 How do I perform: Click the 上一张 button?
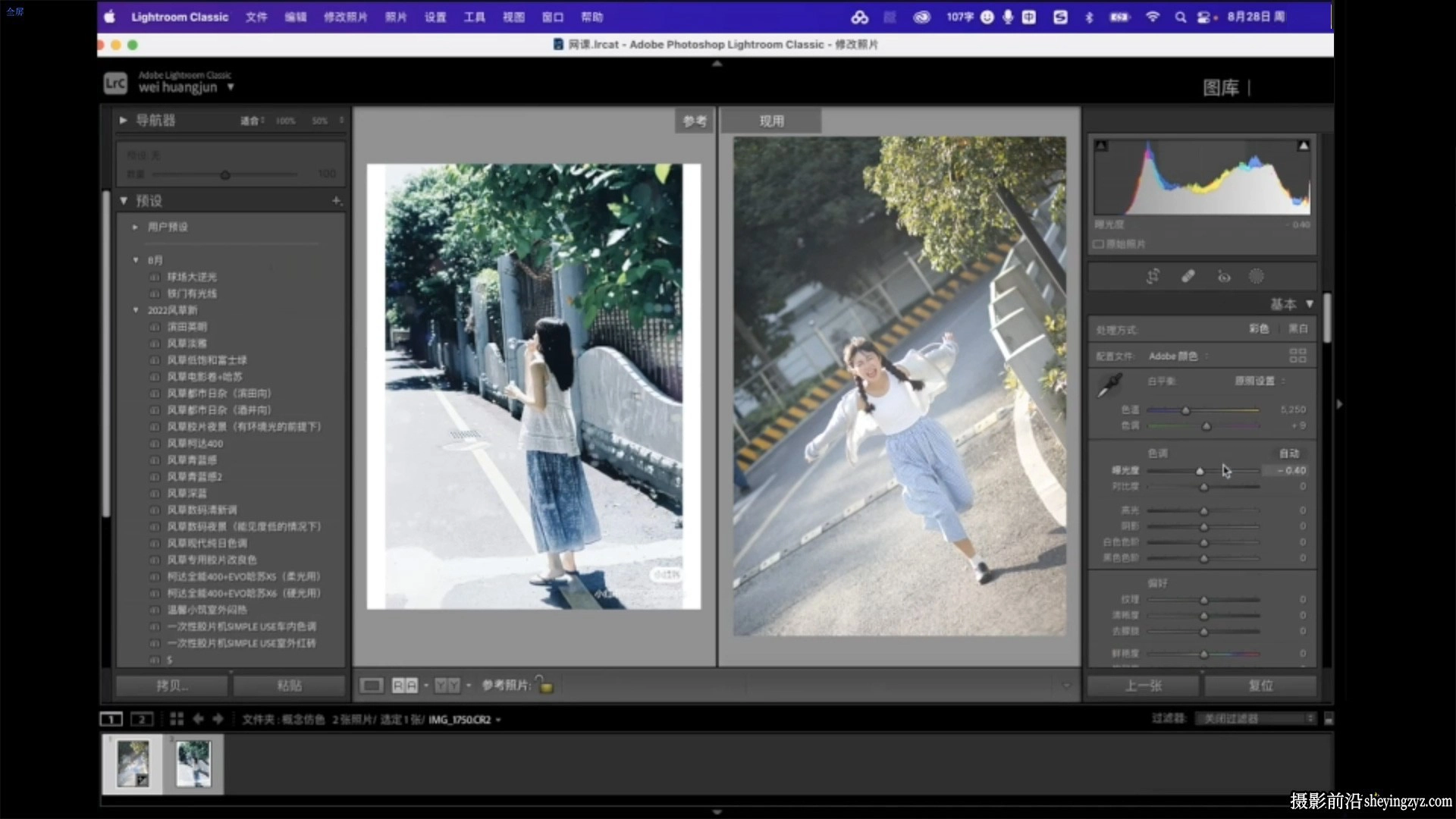[1143, 686]
